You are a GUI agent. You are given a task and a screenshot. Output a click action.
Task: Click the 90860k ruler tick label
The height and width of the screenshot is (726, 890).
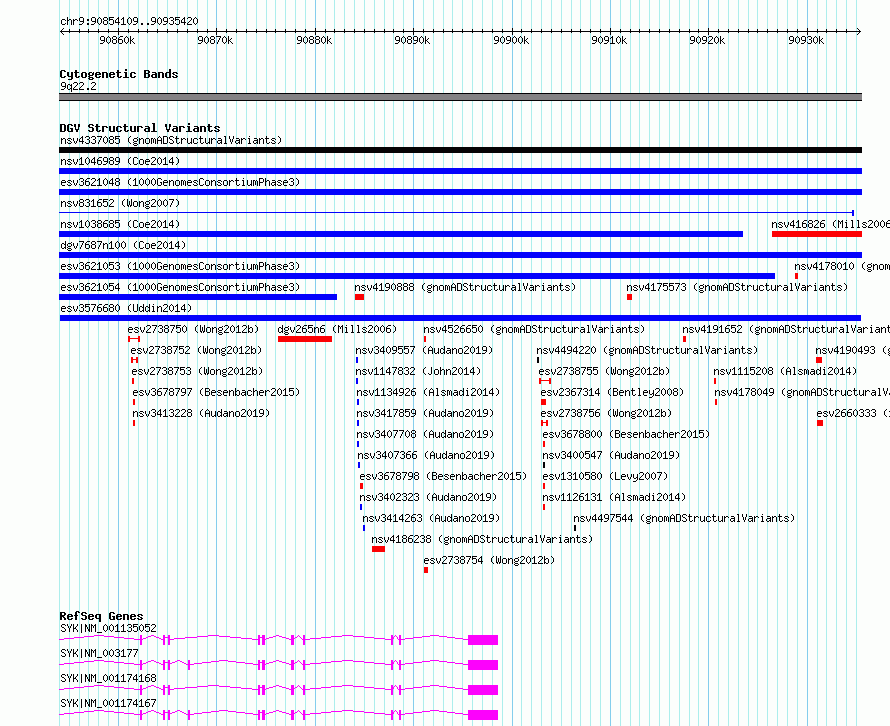[117, 40]
